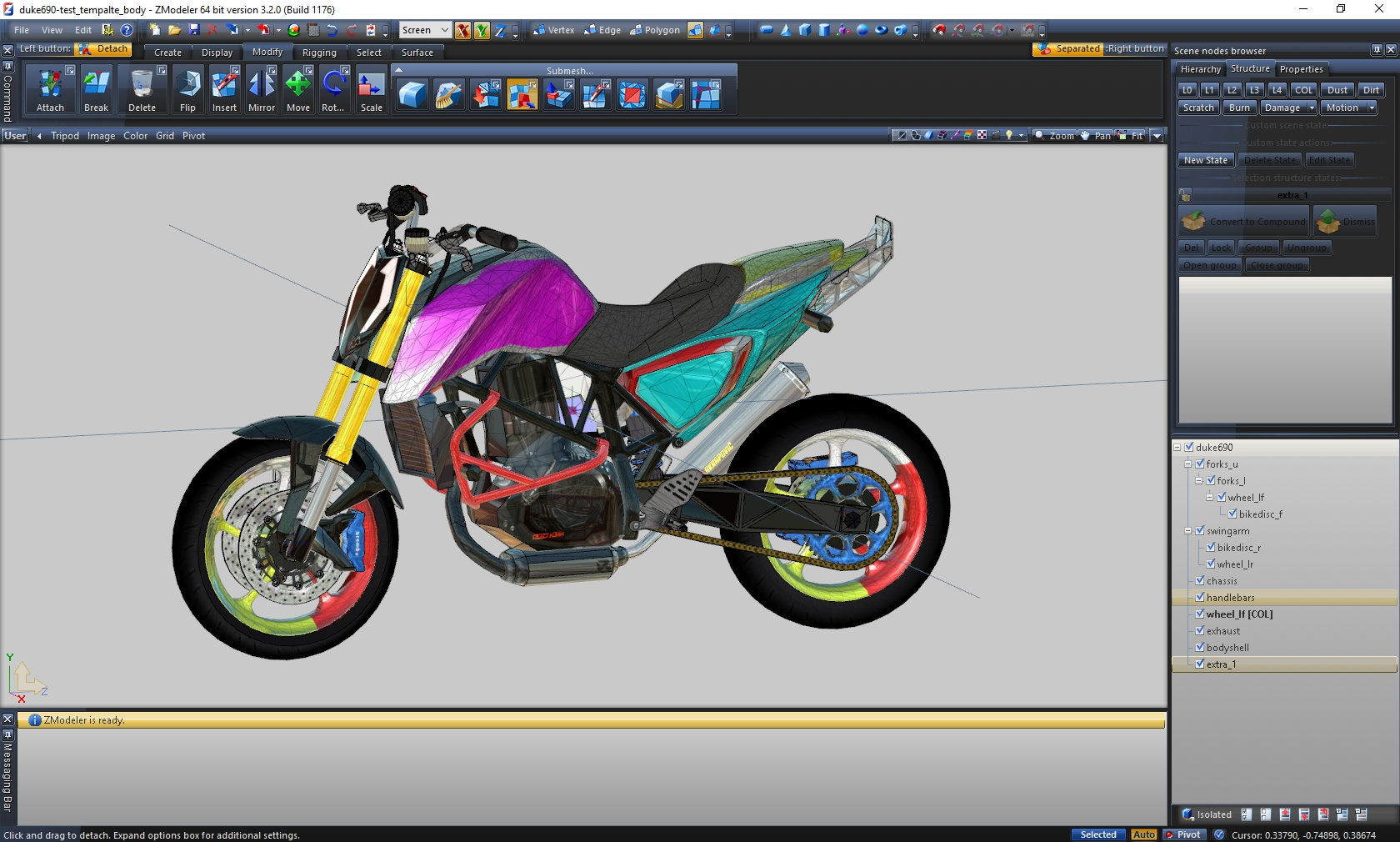Pick the Mirror tool
1400x842 pixels.
coord(261,90)
